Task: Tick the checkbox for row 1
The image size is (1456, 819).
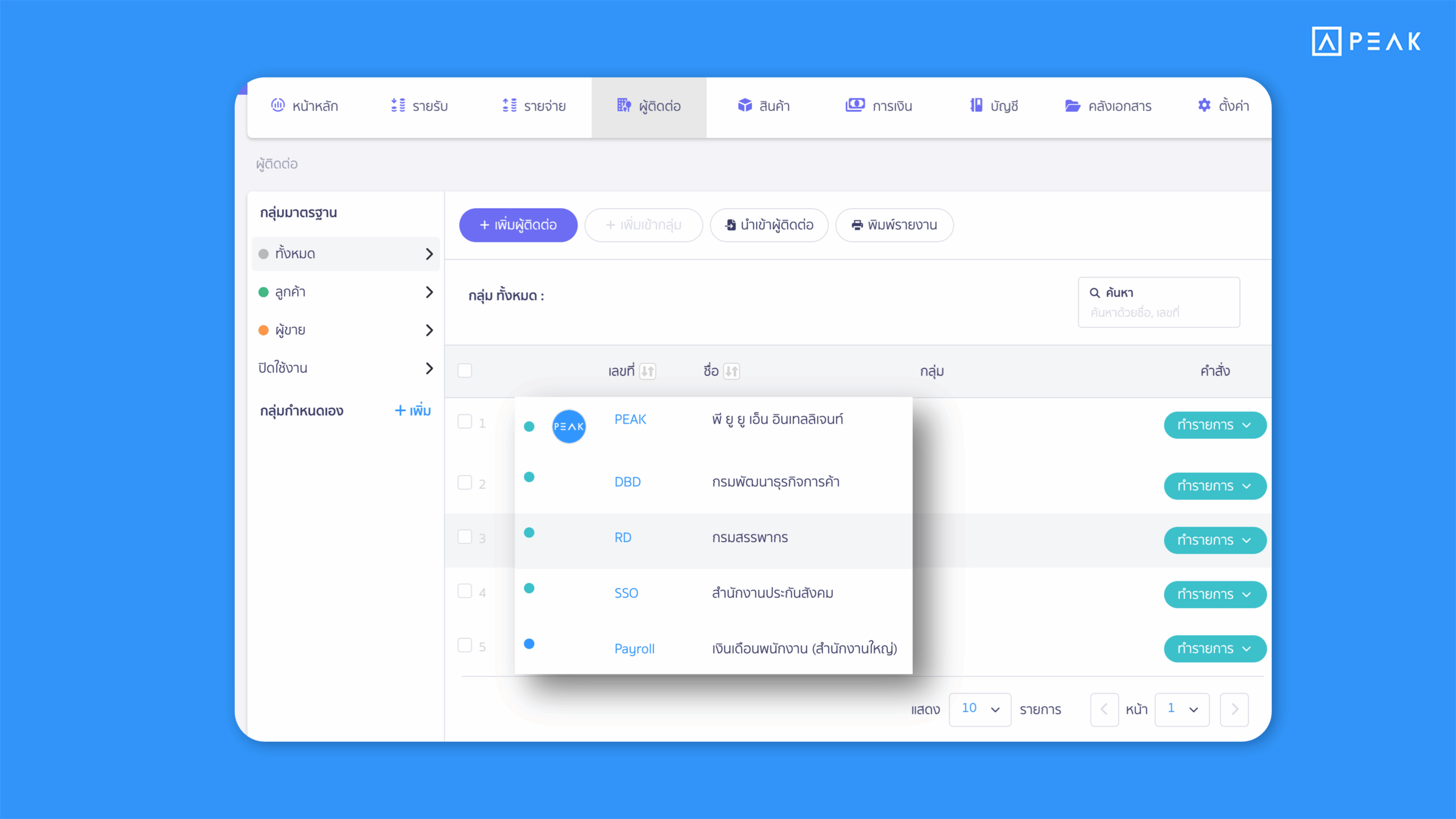Action: click(465, 421)
